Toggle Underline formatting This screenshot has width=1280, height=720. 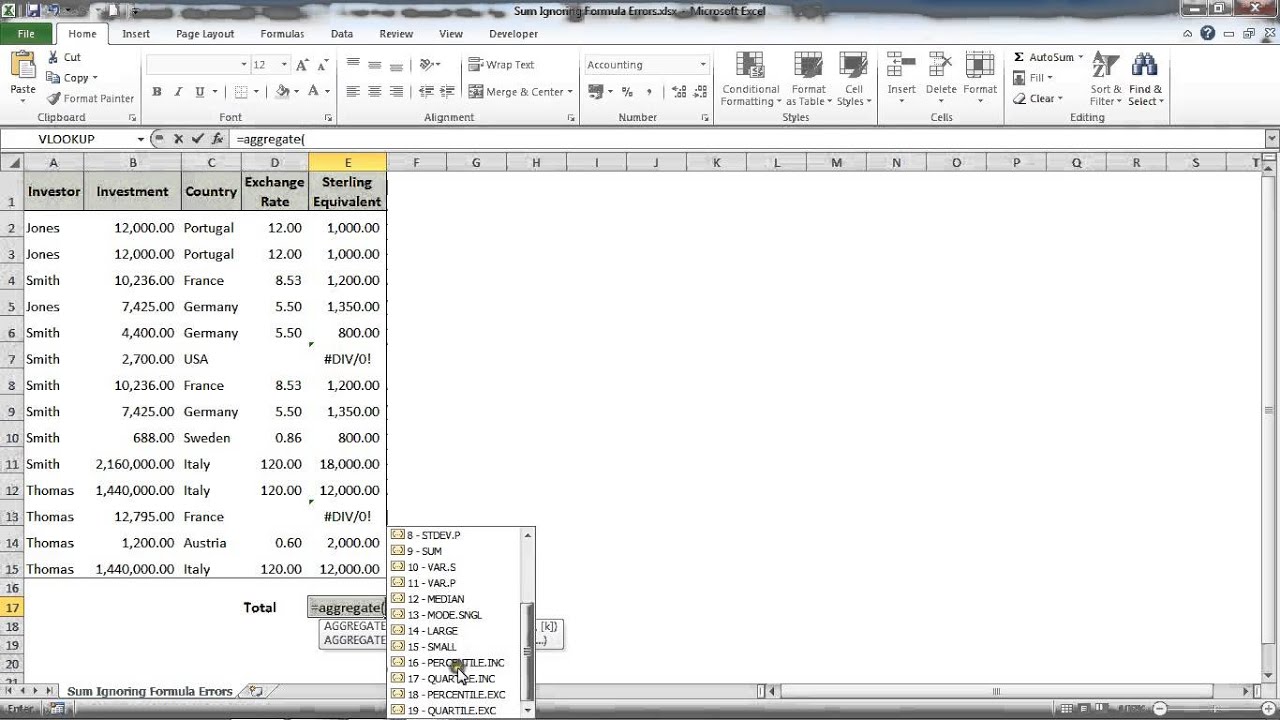(x=200, y=91)
